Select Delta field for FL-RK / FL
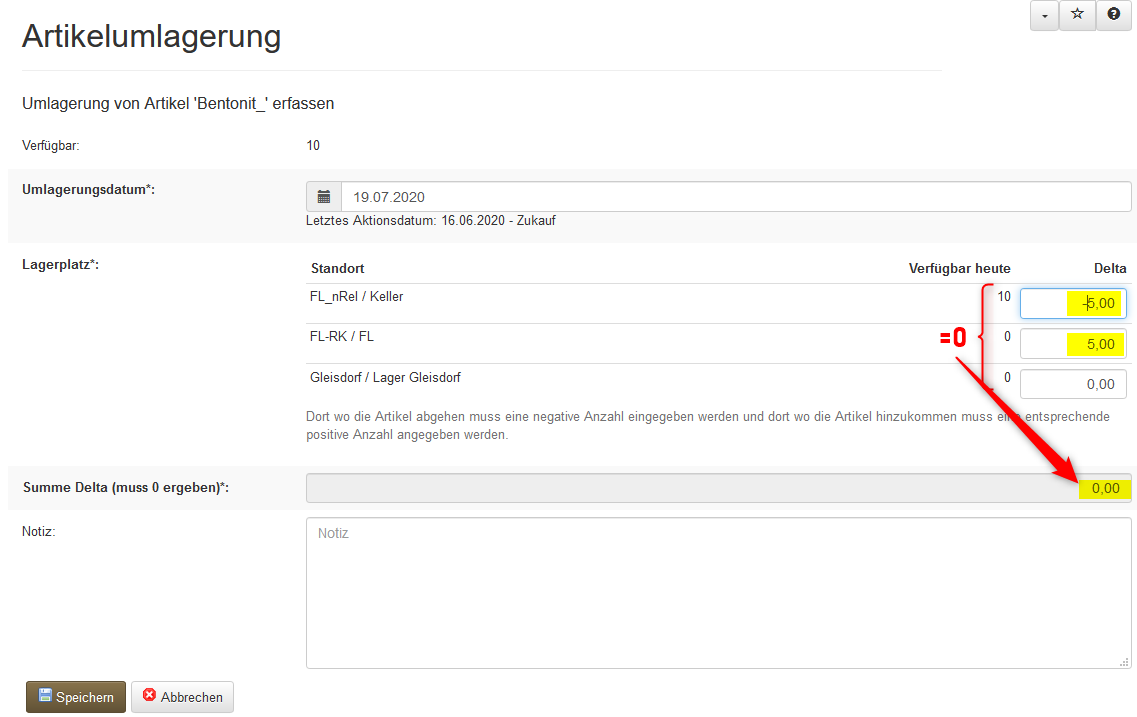Screen dimensions: 1137x717 tap(1072, 344)
